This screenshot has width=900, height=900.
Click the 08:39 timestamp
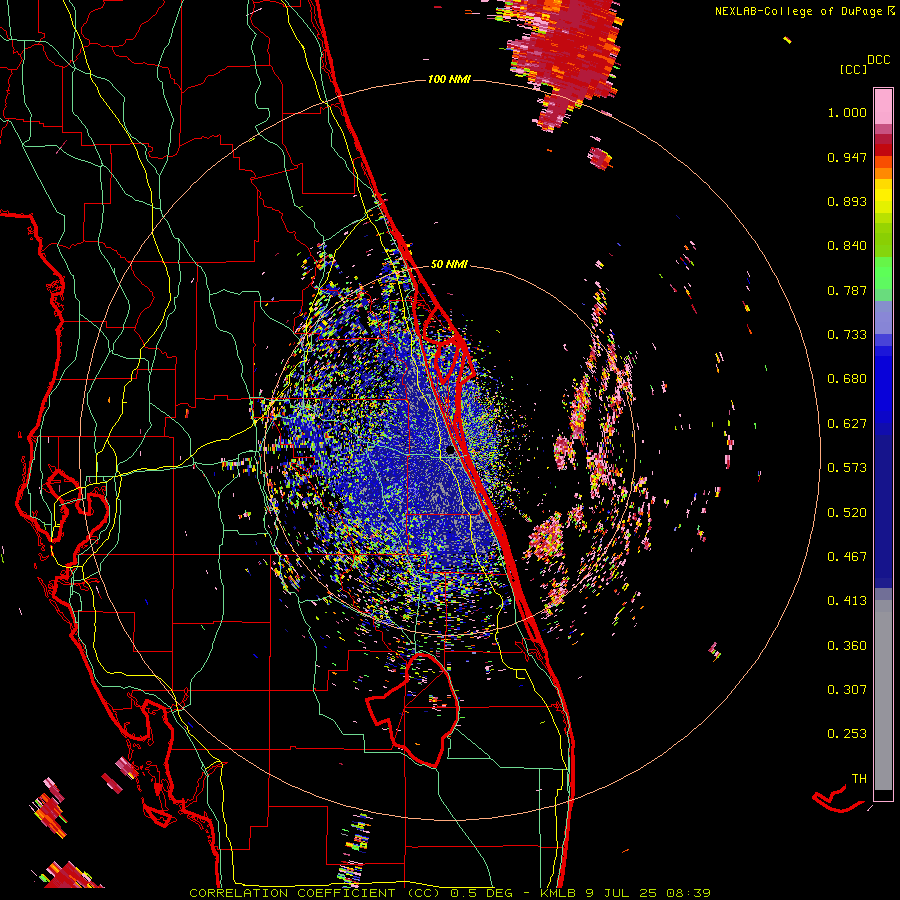click(x=688, y=893)
